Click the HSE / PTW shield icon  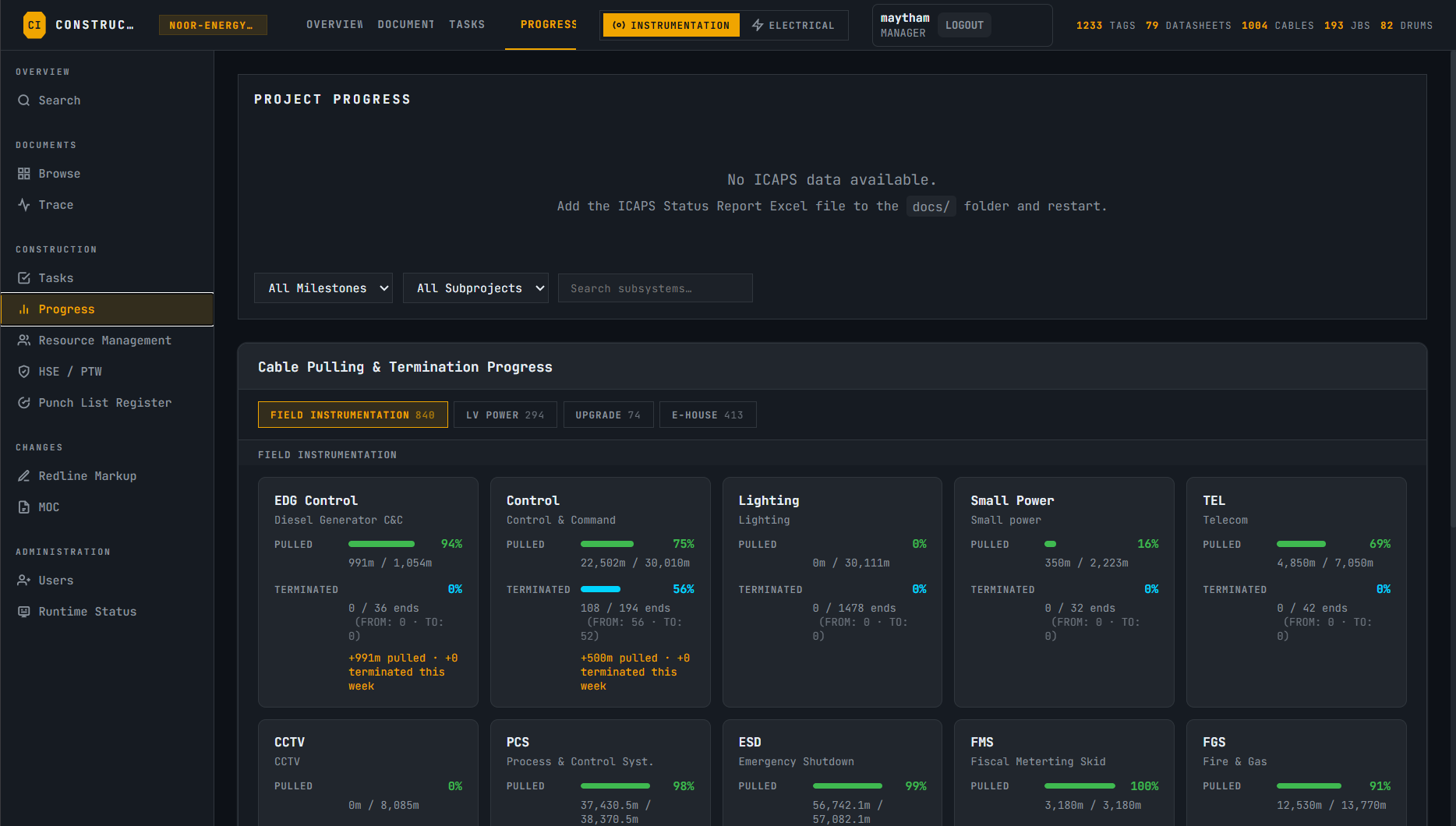(x=24, y=372)
